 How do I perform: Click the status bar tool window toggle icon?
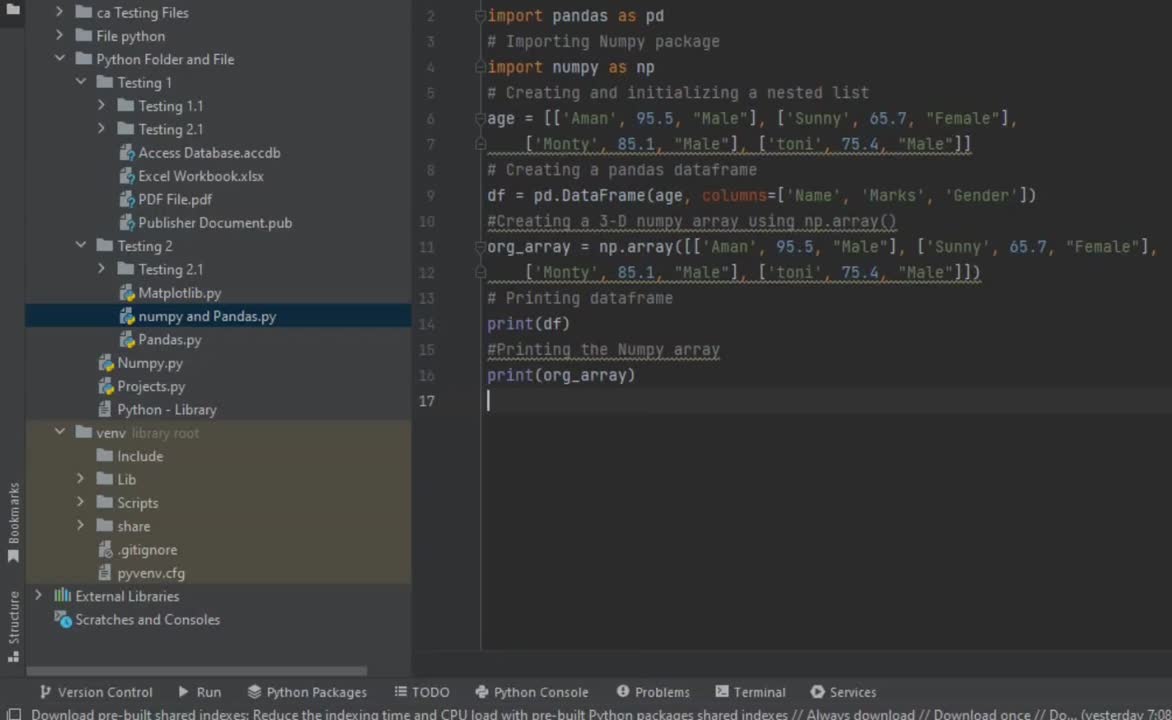point(13,714)
